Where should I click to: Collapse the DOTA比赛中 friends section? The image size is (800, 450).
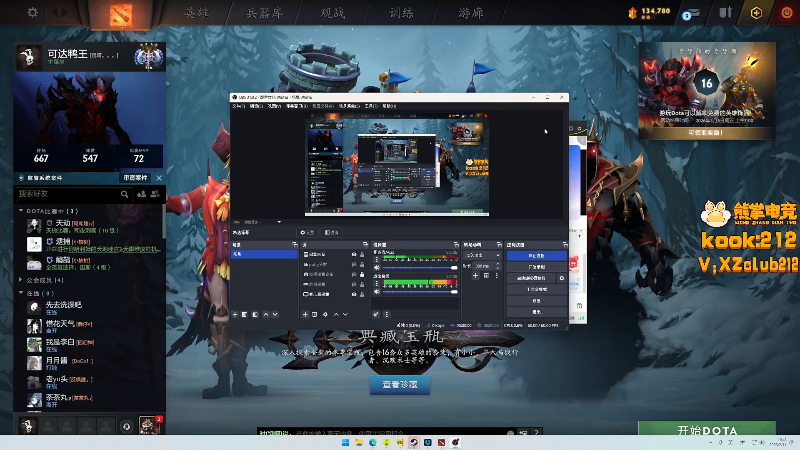click(x=21, y=210)
